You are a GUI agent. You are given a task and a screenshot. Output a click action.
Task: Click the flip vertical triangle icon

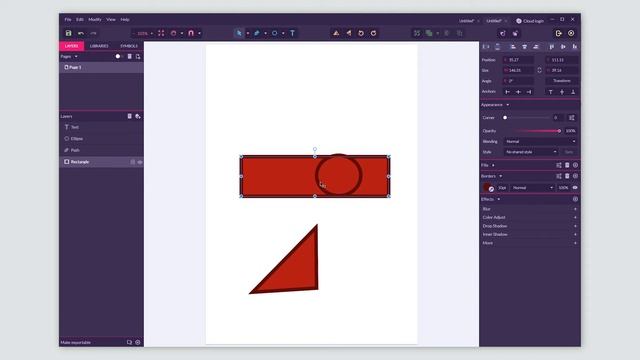pyautogui.click(x=336, y=33)
